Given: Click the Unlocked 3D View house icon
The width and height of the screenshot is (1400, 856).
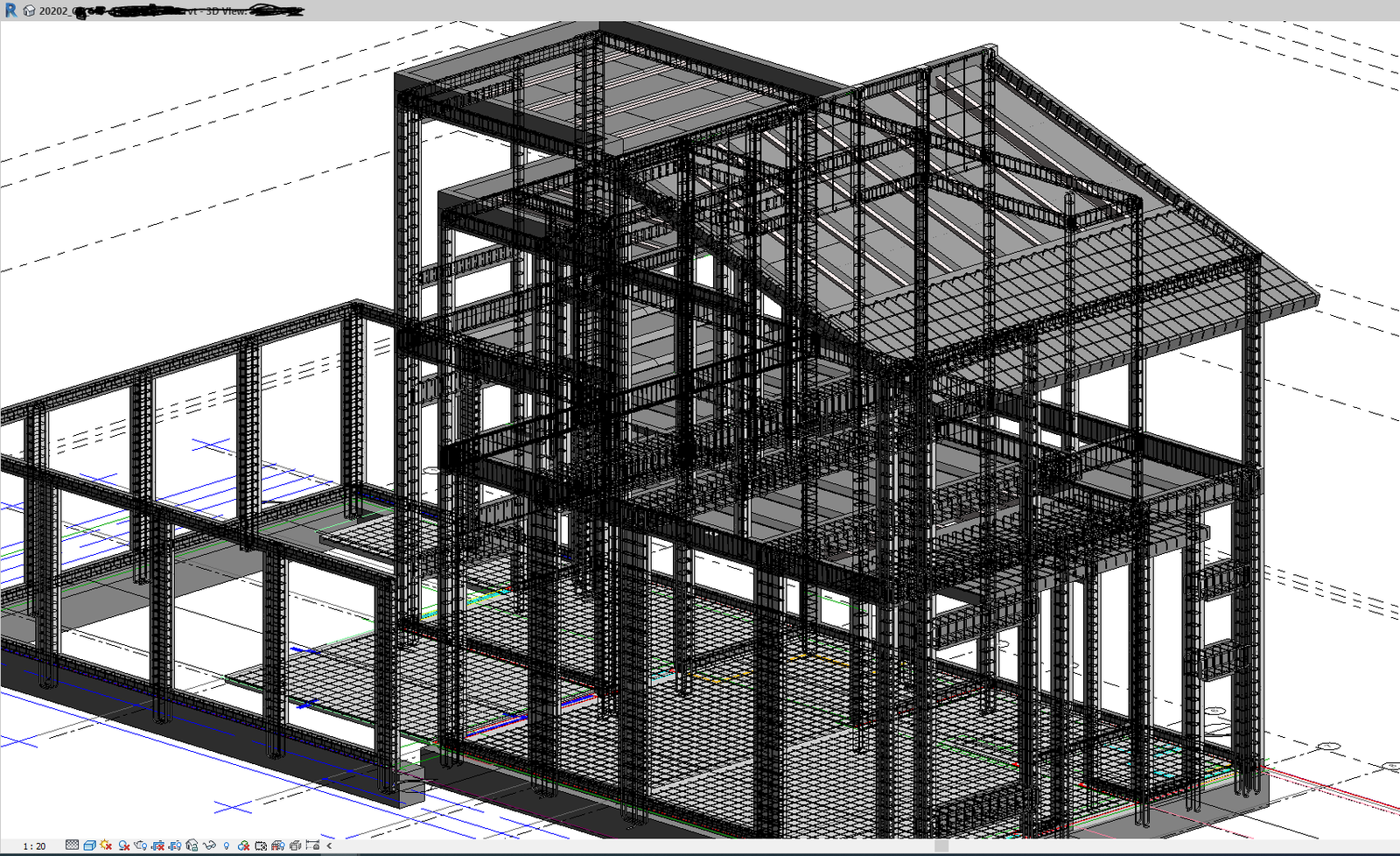Looking at the screenshot, I should pos(192,845).
